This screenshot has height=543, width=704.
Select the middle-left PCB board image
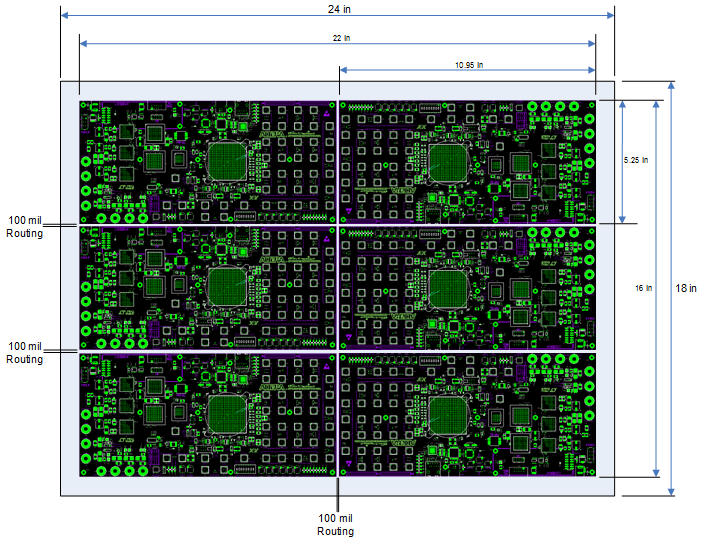207,288
